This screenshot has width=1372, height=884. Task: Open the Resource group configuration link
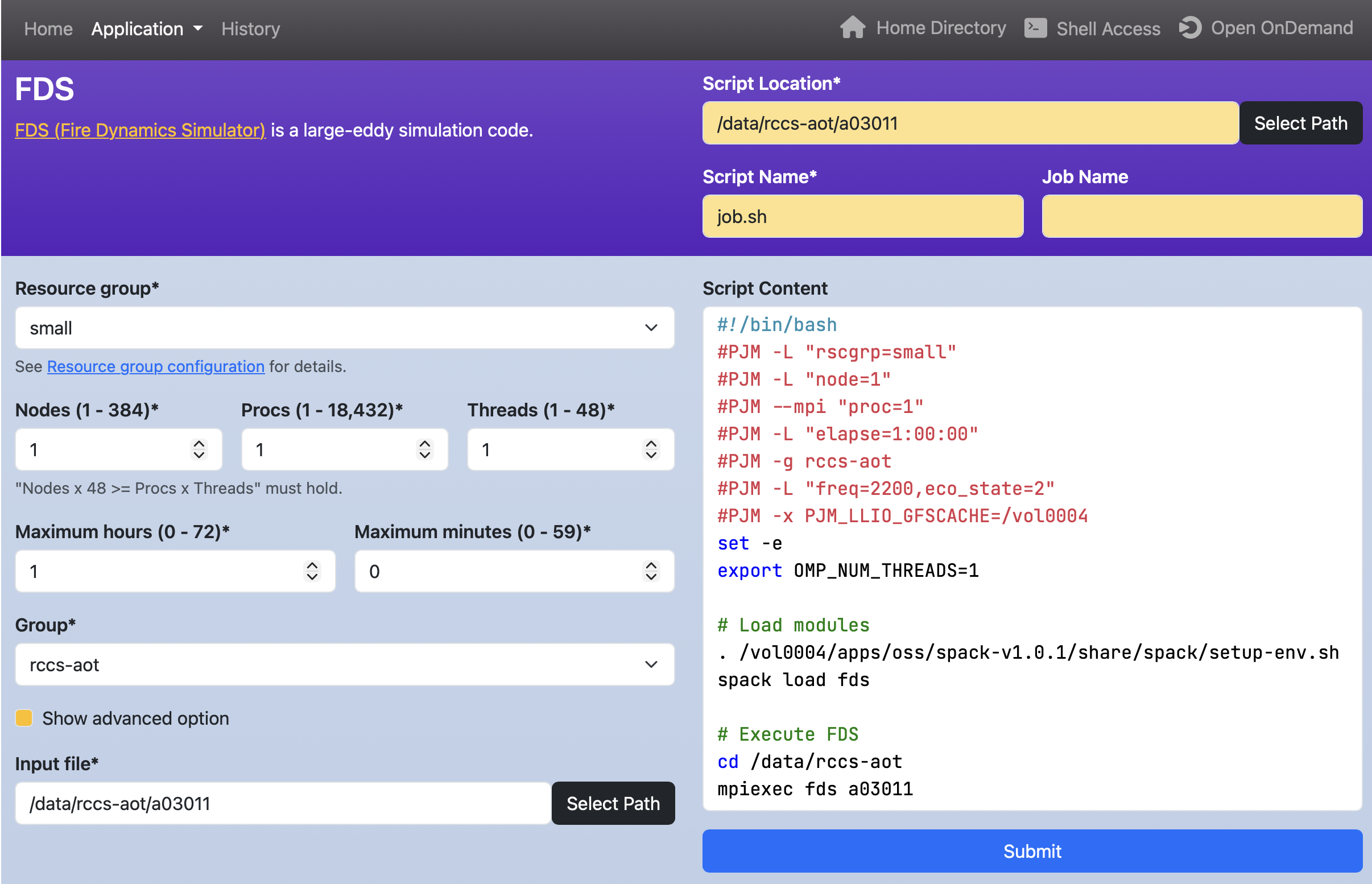click(x=155, y=366)
